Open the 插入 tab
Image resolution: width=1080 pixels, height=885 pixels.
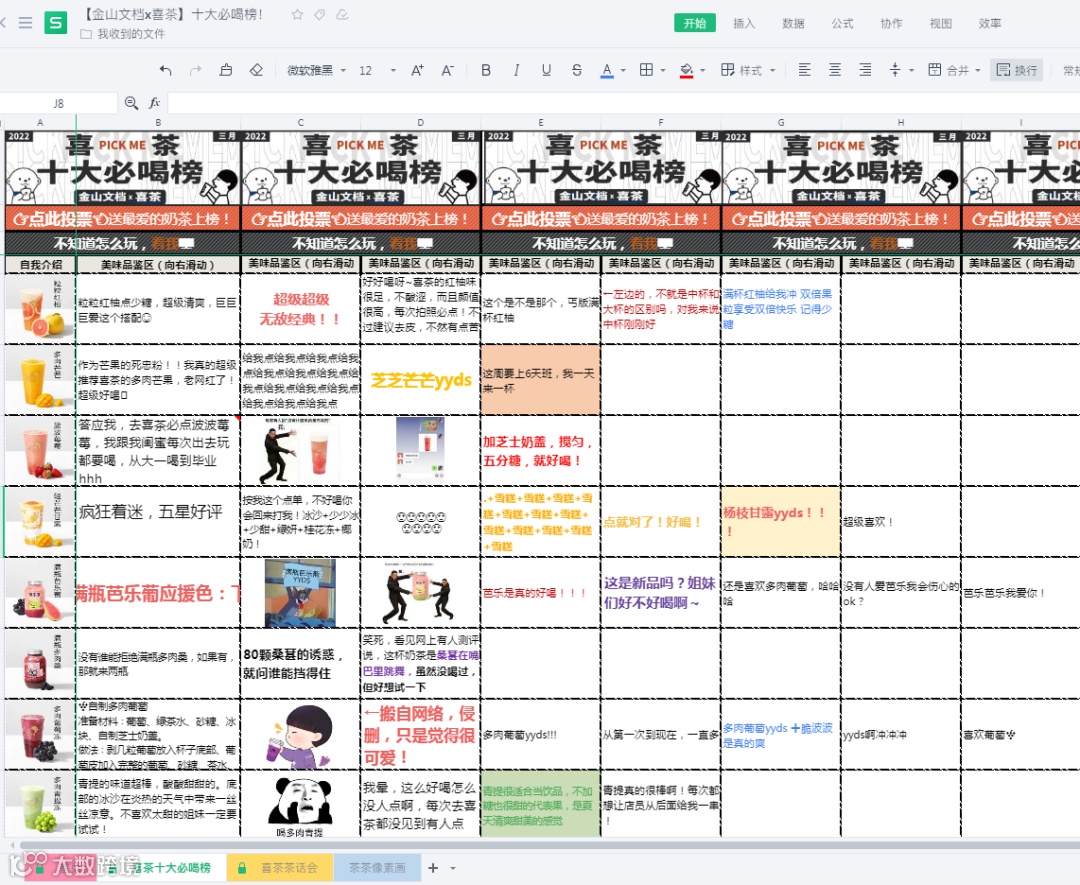point(744,23)
